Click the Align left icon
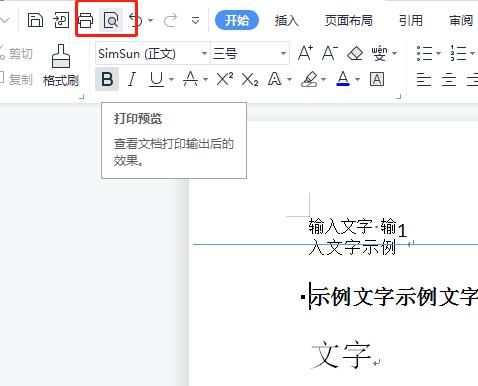Screen dimensions: 478x386 424,80
